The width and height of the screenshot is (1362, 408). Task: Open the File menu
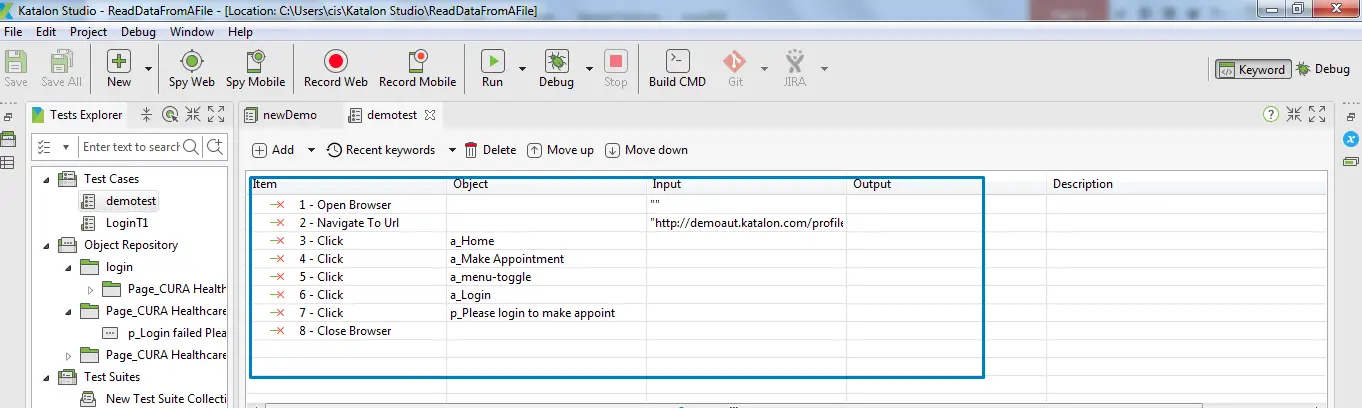click(x=13, y=32)
